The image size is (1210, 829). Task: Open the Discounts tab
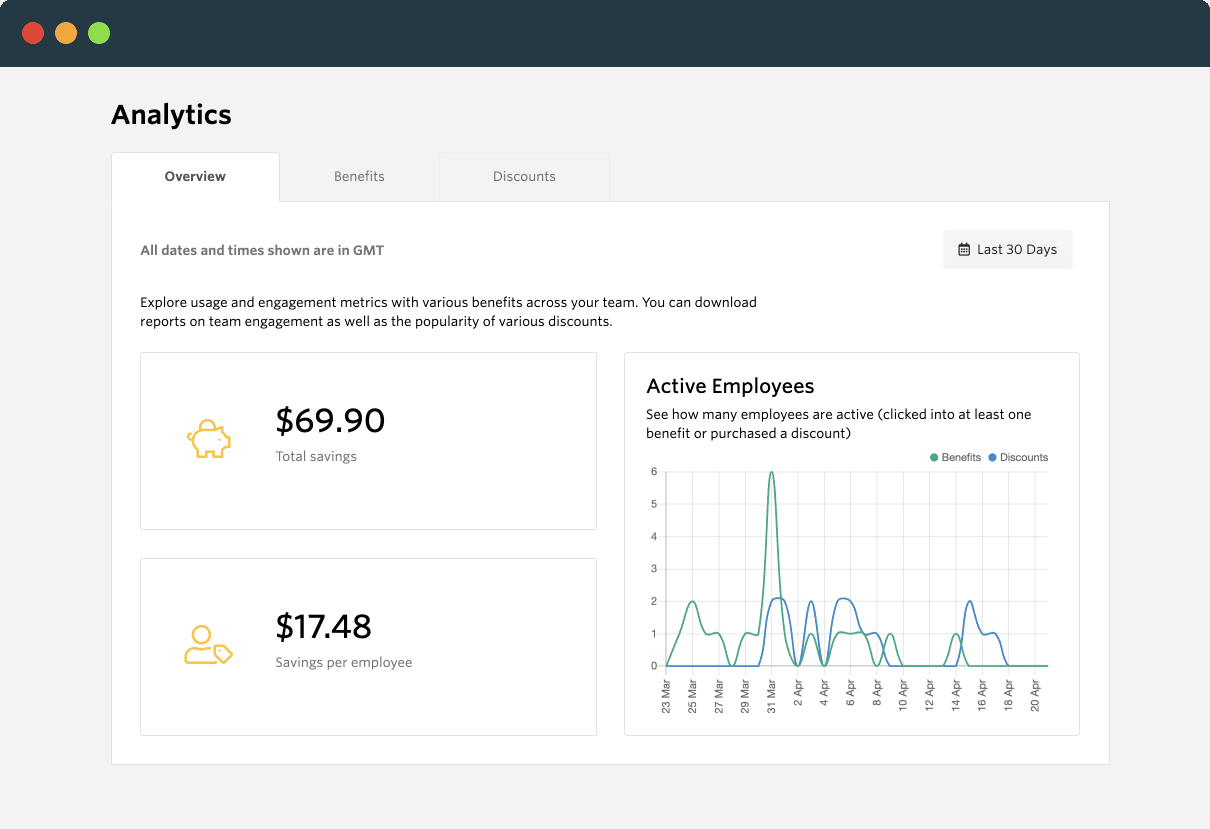click(x=524, y=177)
